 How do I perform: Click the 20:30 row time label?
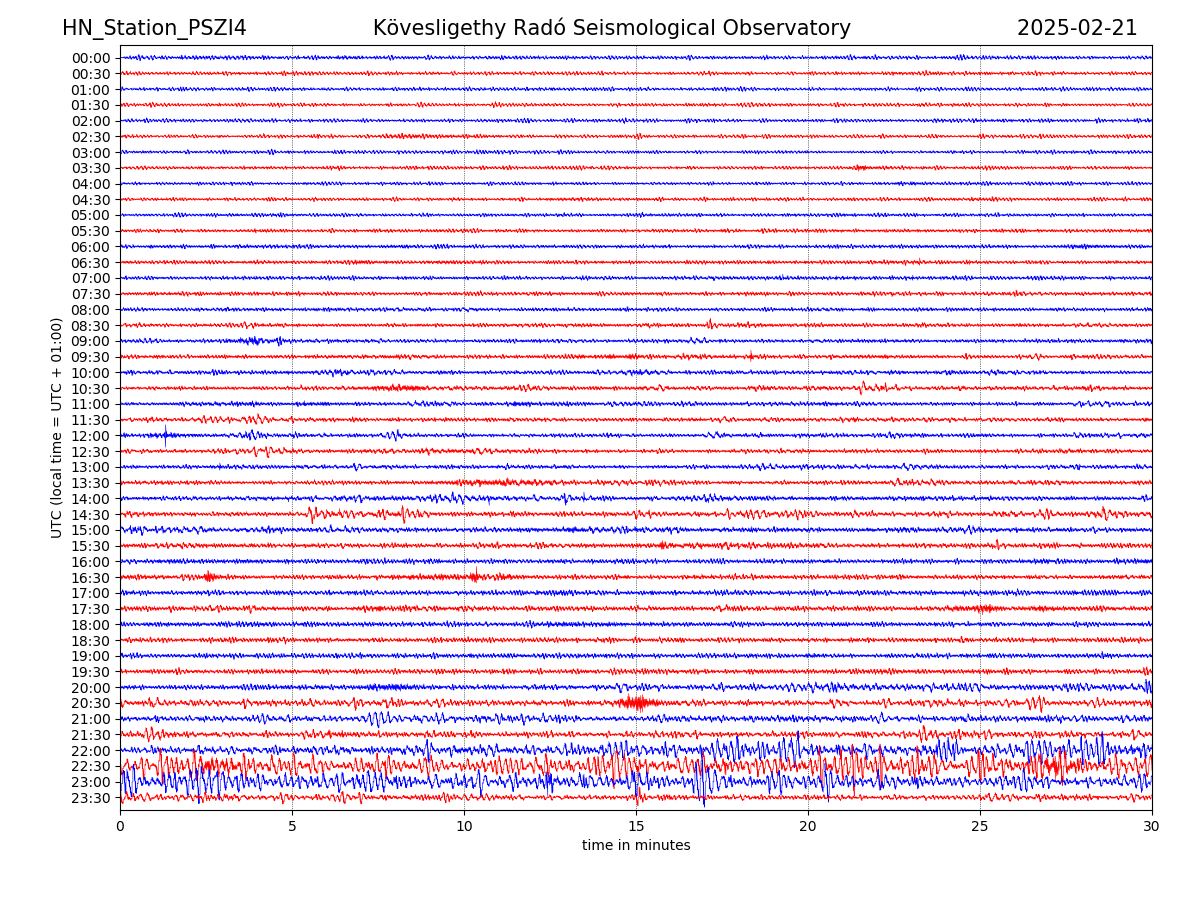(91, 704)
